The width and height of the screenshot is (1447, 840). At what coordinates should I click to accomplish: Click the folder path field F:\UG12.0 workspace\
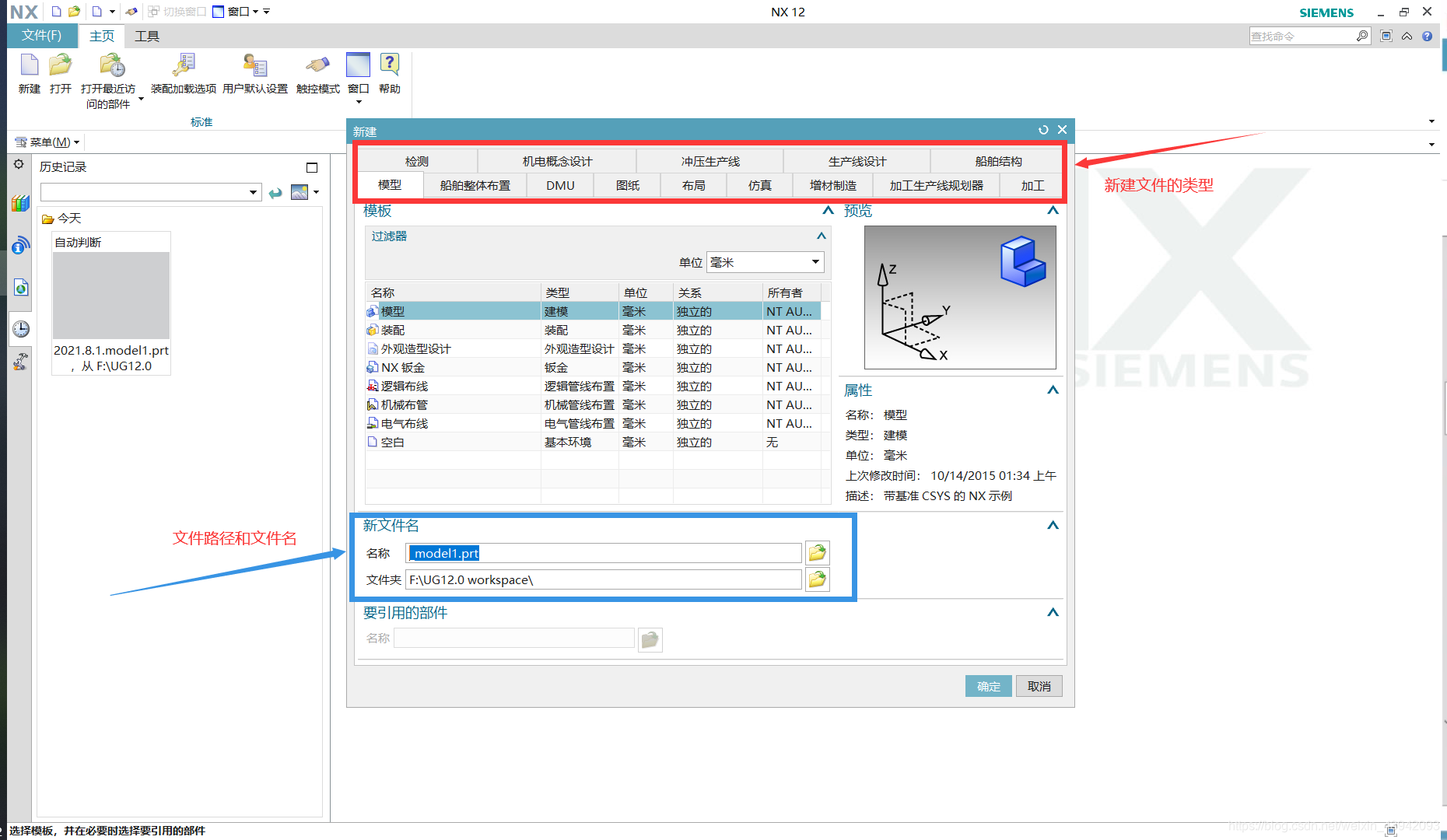click(604, 579)
